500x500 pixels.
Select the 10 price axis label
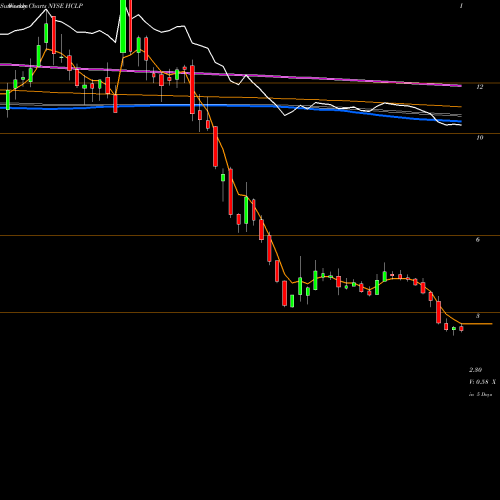(479, 138)
